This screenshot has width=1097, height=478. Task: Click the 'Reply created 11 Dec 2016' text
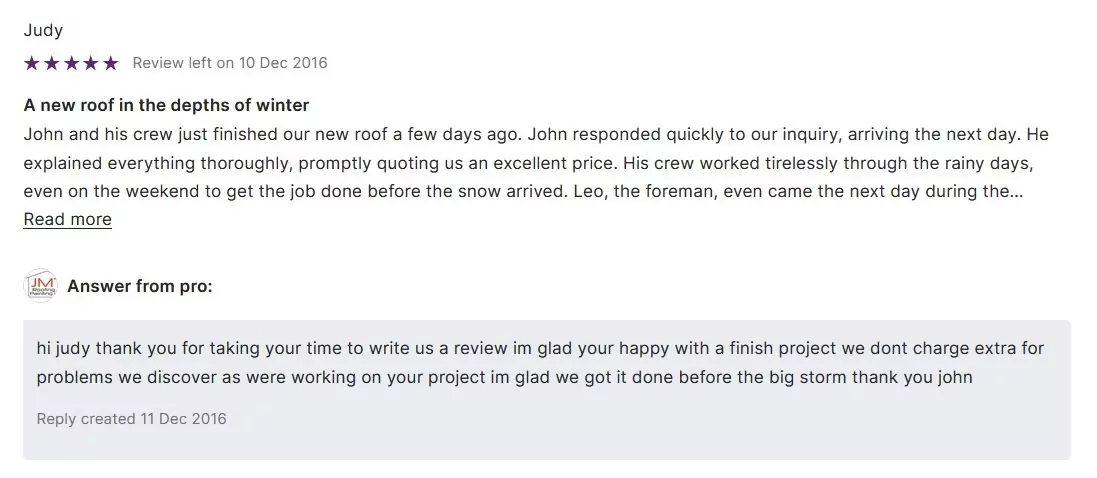coord(131,418)
